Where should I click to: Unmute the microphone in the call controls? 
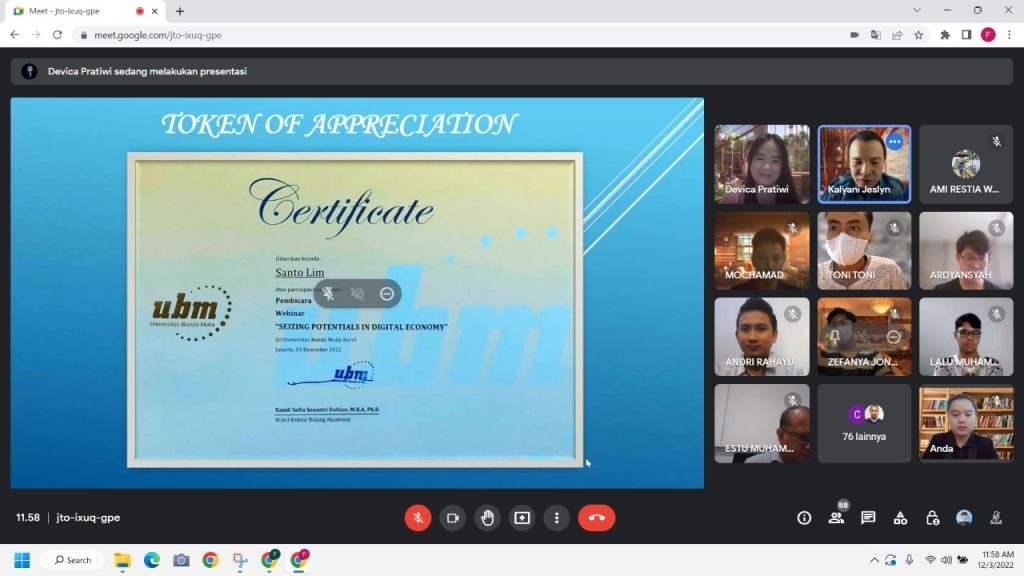pyautogui.click(x=418, y=518)
